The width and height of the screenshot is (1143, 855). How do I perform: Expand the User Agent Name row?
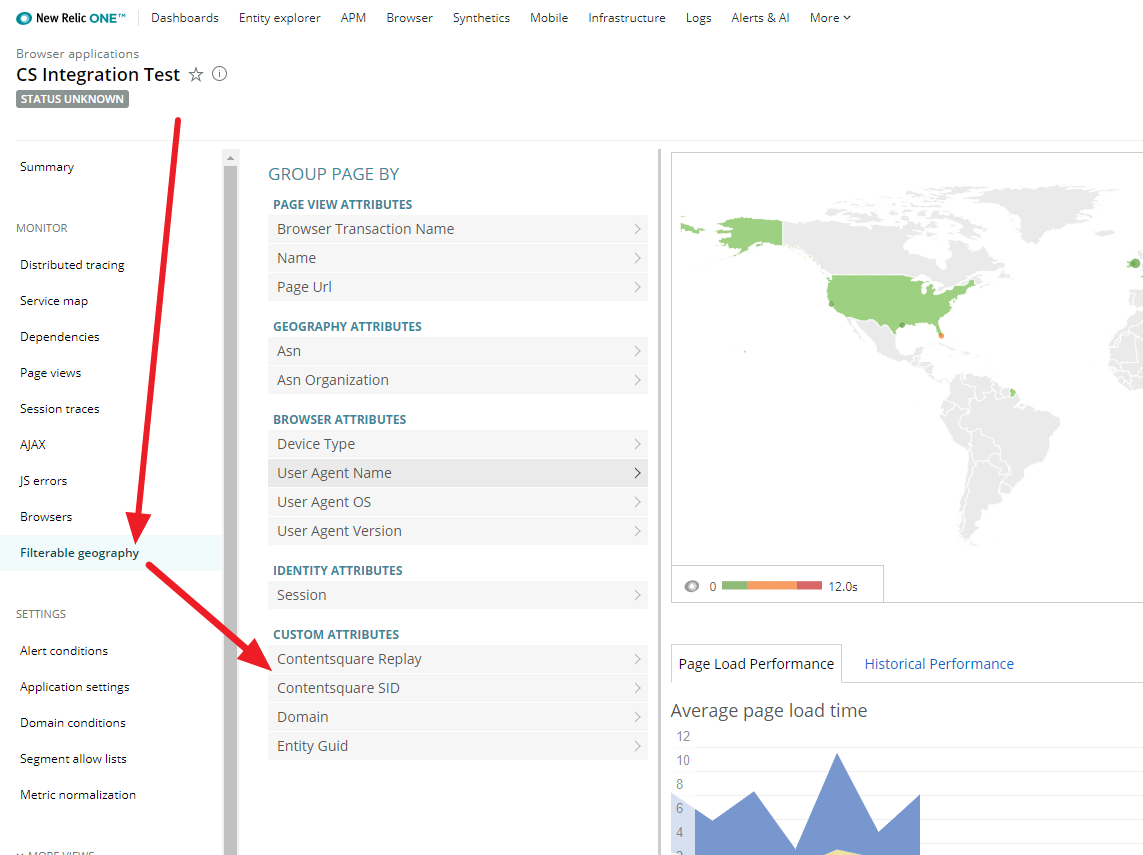(458, 473)
